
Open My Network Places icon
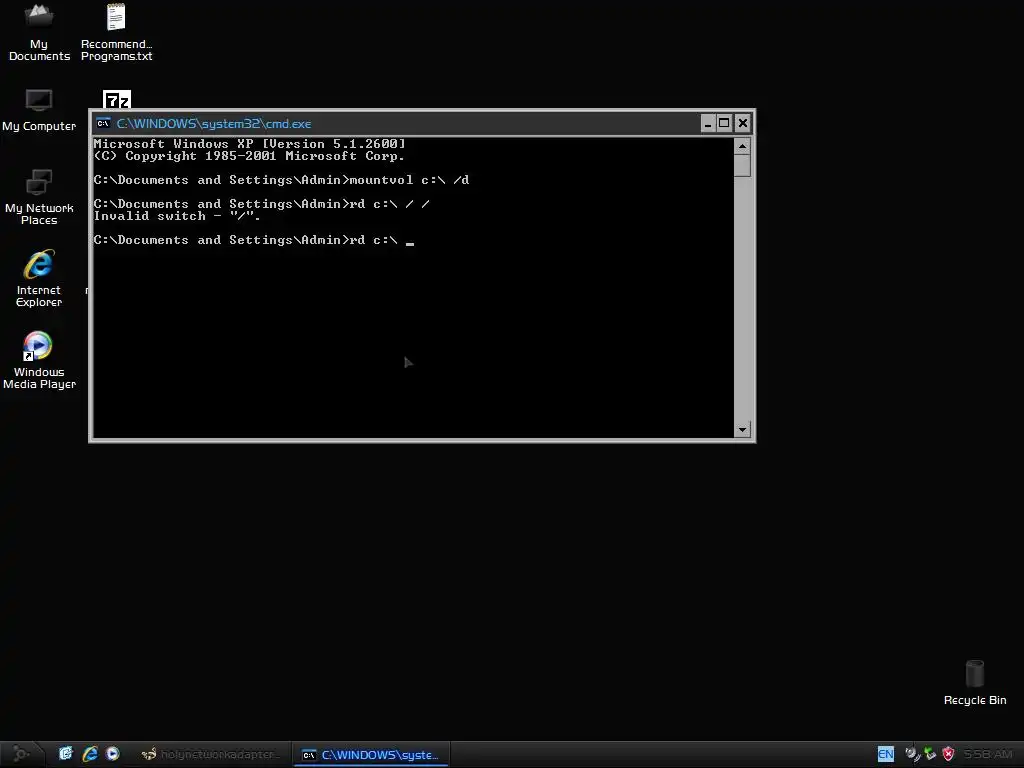[39, 197]
